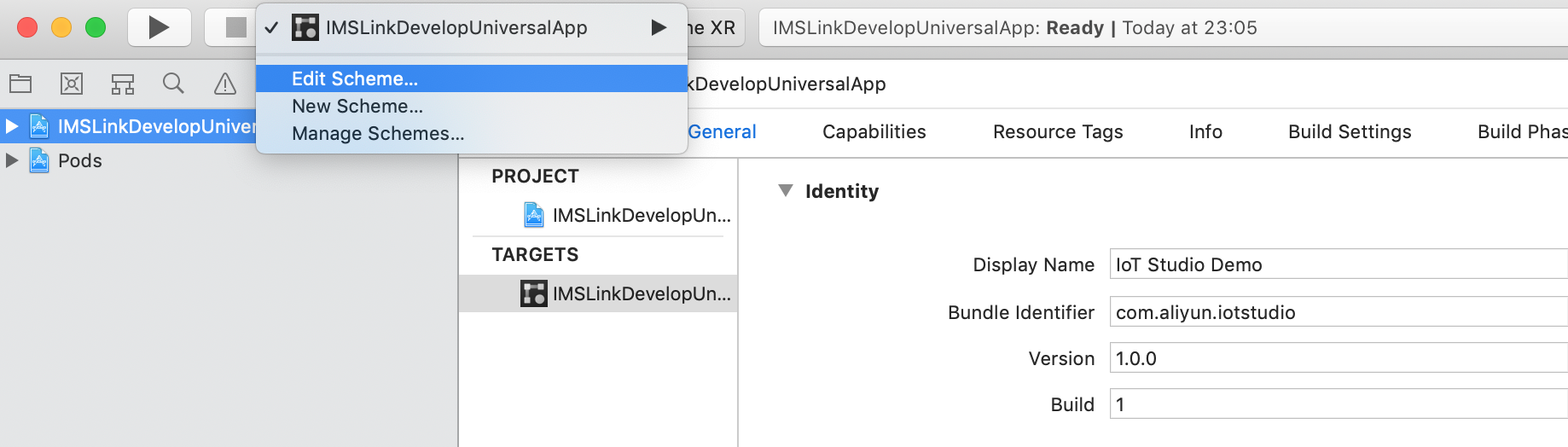Click the Bundle Identifier field
1568x447 pixels.
tap(1339, 312)
